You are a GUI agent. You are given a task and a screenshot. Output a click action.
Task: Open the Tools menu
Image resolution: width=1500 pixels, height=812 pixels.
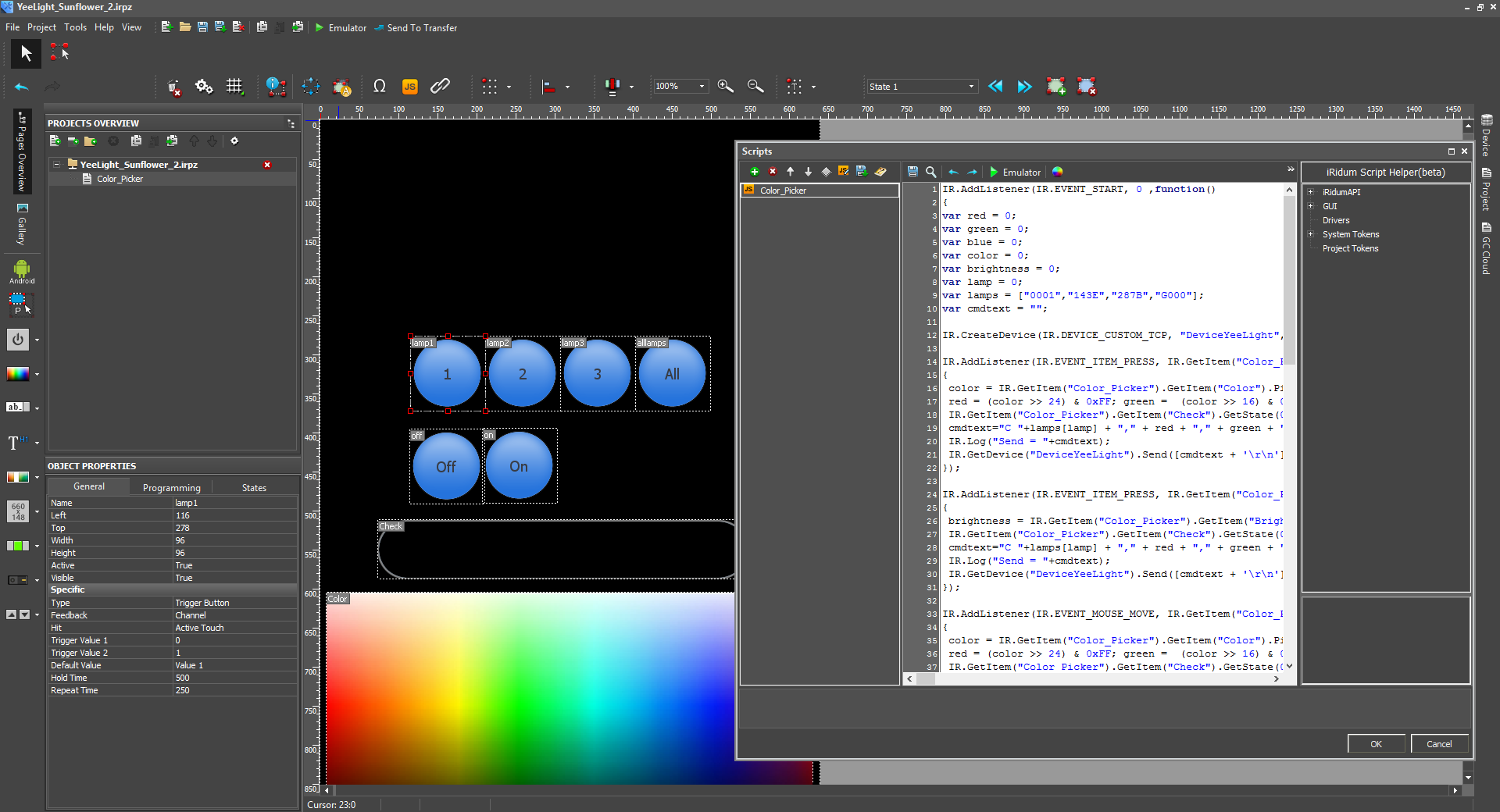(75, 27)
